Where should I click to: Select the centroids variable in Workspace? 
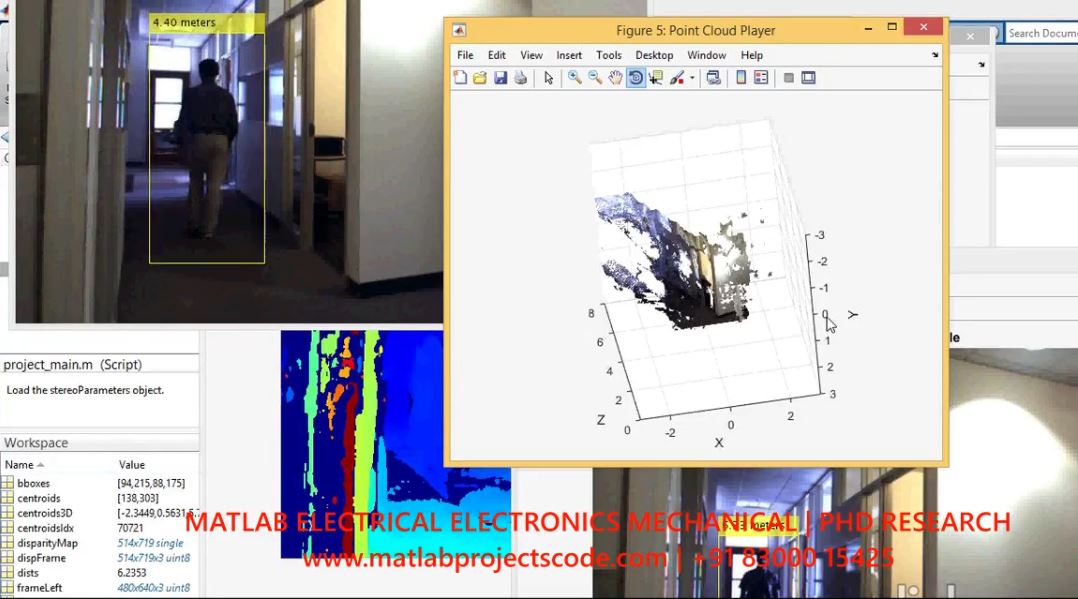(x=38, y=499)
